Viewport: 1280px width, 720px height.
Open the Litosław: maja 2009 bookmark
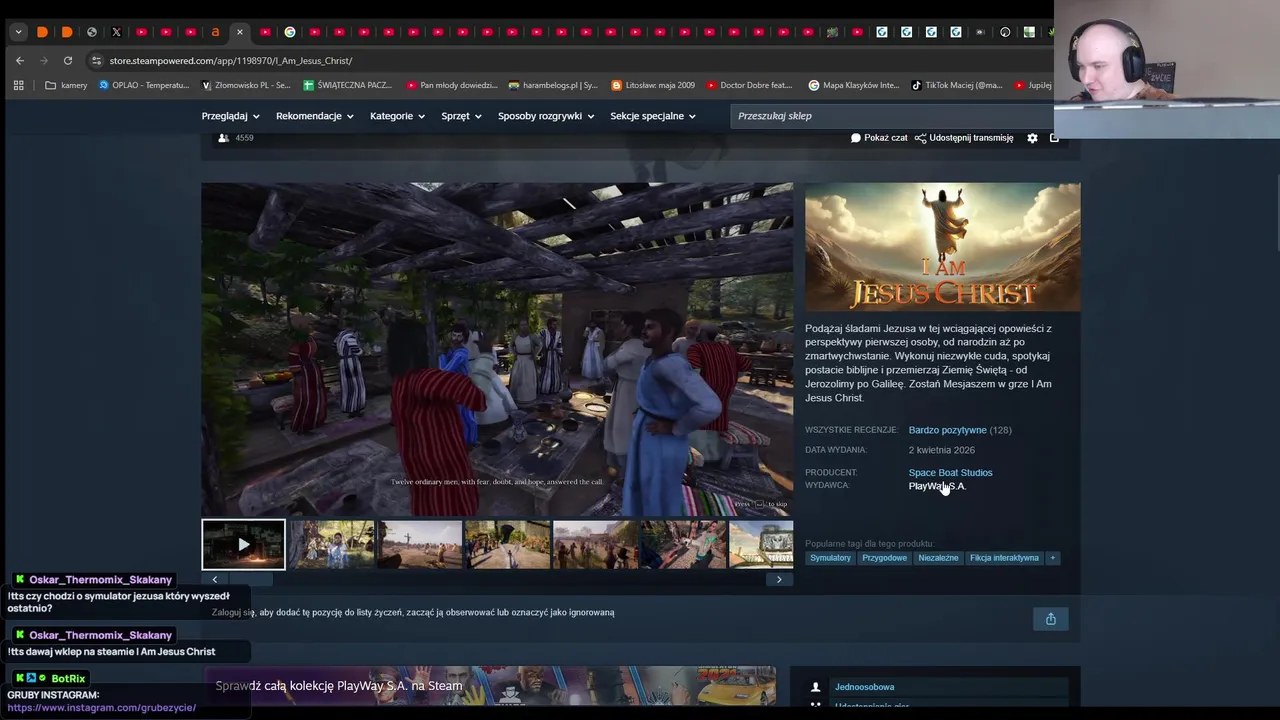click(x=653, y=85)
